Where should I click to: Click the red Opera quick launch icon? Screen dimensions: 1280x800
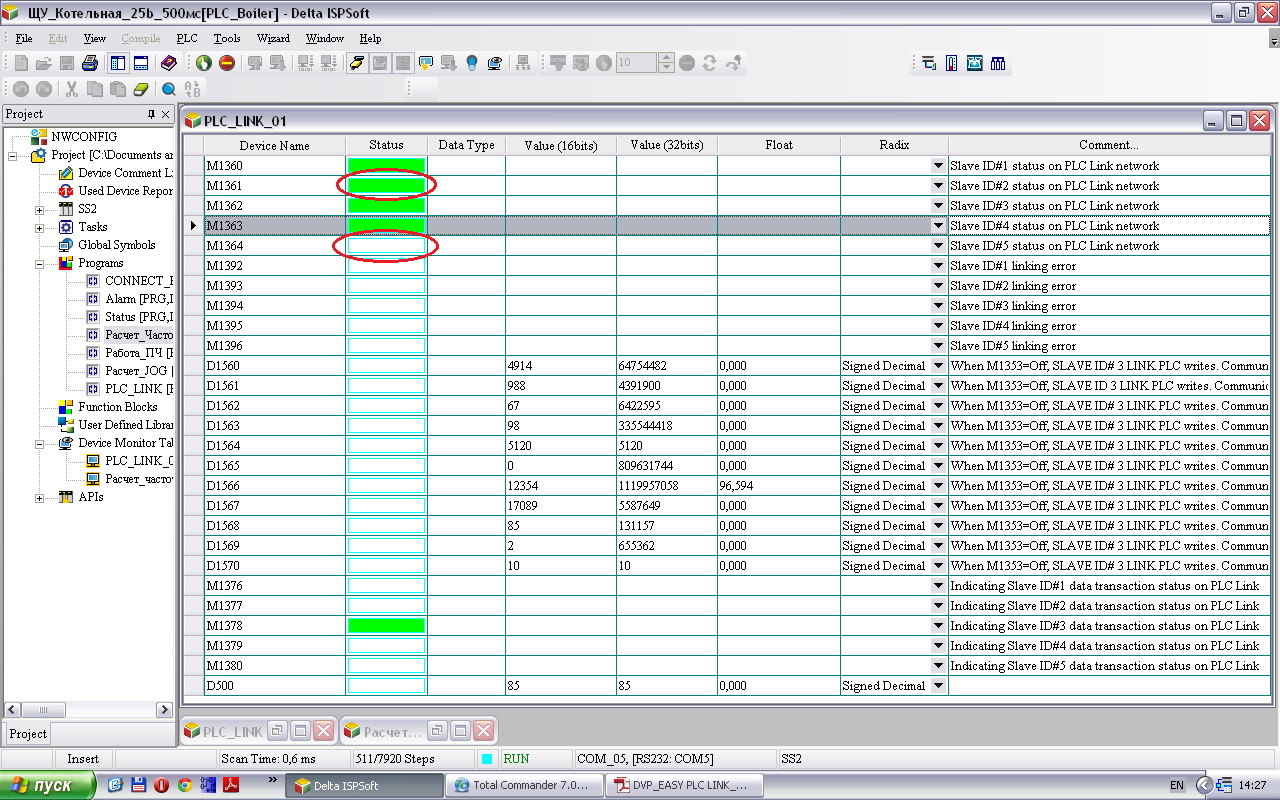(x=161, y=785)
